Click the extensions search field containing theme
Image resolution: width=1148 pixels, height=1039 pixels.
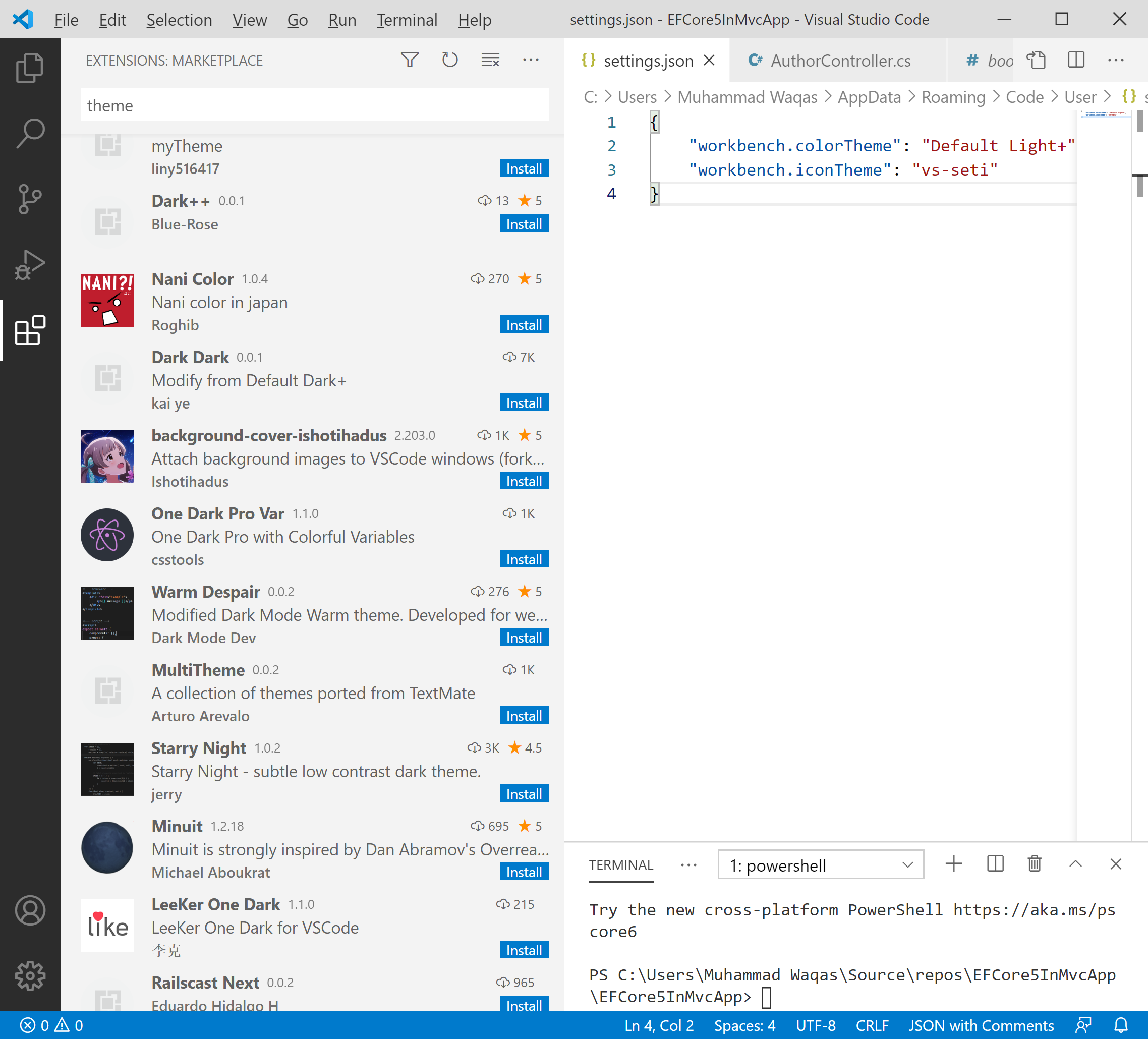[x=314, y=105]
